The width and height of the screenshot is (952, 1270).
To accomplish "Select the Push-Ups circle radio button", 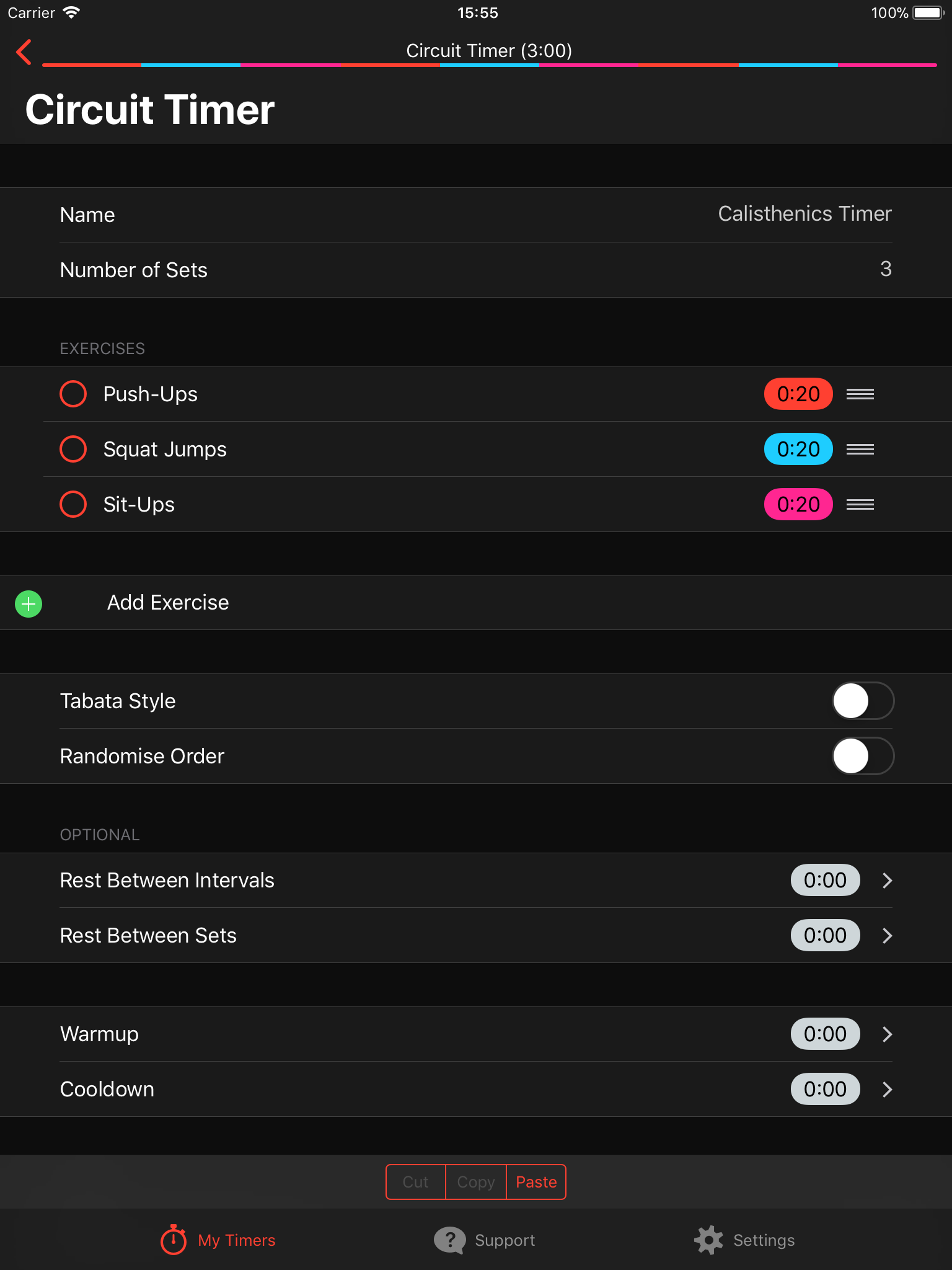I will (x=73, y=394).
